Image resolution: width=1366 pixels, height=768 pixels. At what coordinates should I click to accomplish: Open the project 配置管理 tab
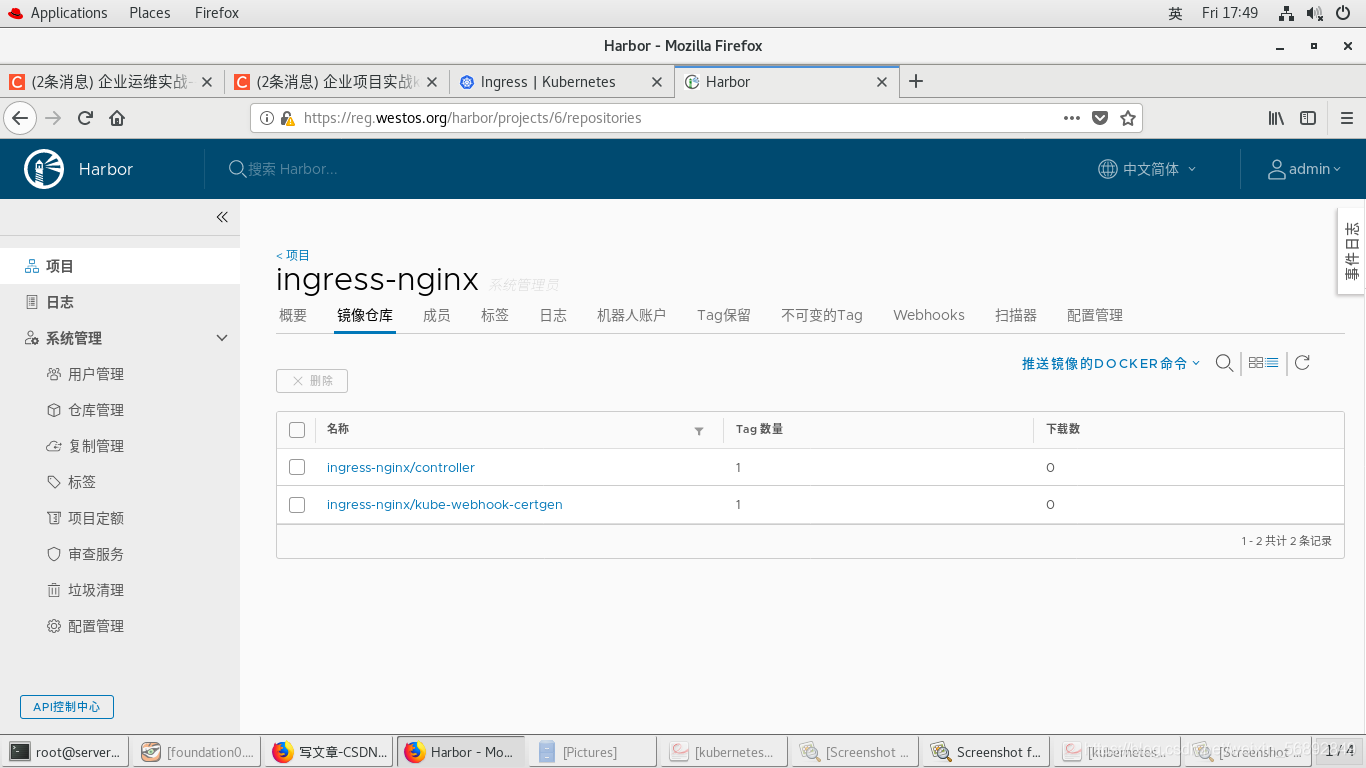pos(1095,315)
